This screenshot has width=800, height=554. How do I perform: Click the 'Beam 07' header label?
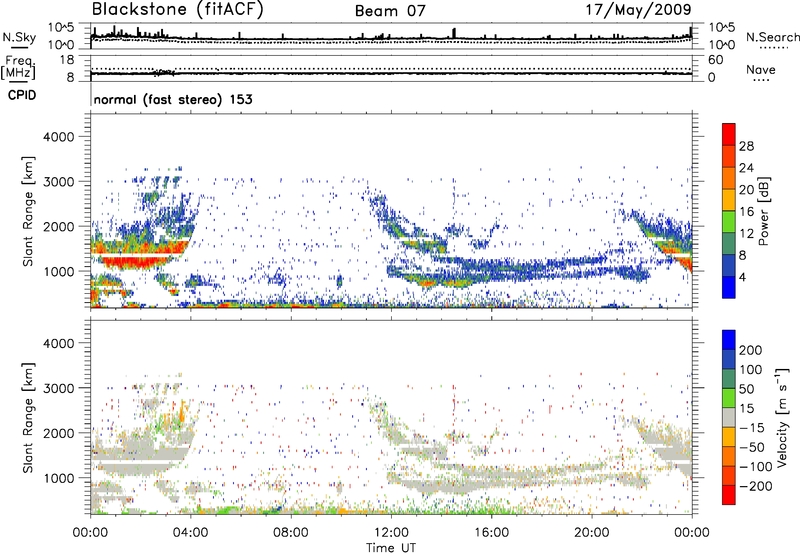390,11
